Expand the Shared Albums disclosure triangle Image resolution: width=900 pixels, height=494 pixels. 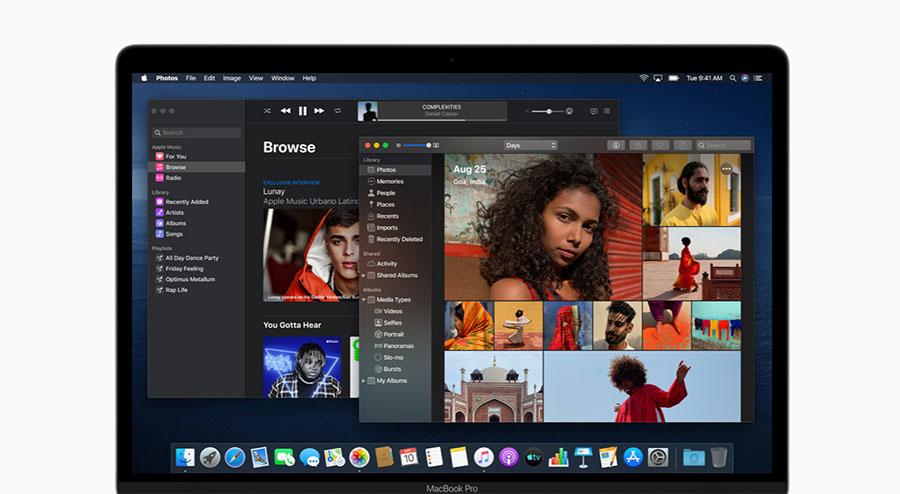pyautogui.click(x=363, y=275)
